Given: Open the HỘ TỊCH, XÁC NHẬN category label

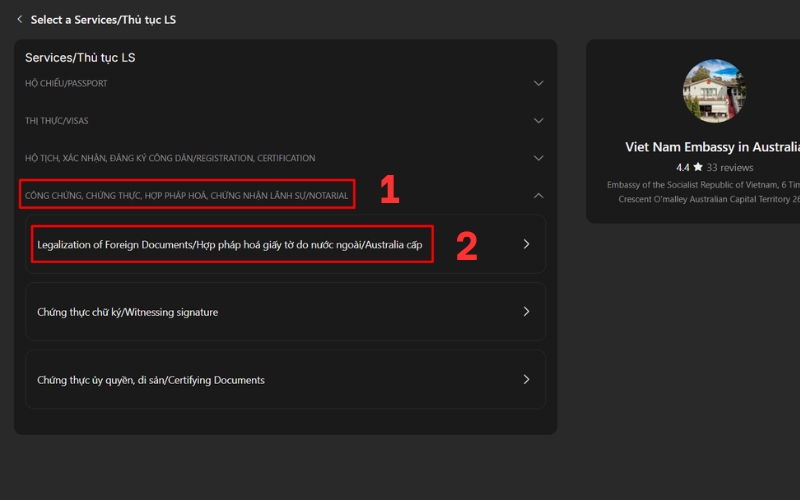Looking at the screenshot, I should tap(170, 158).
